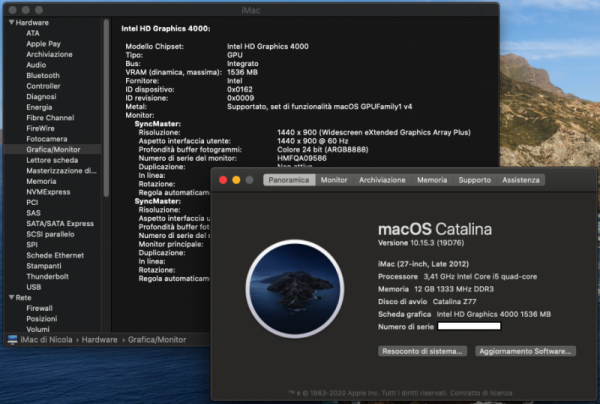Select Volumi under Rete
The image size is (600, 404).
[38, 329]
